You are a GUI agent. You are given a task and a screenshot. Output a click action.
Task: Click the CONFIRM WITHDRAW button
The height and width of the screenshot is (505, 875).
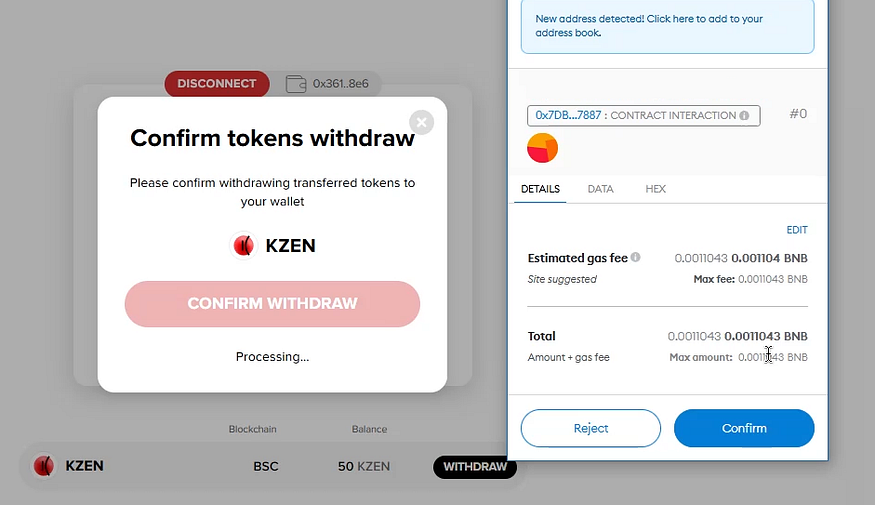[272, 304]
